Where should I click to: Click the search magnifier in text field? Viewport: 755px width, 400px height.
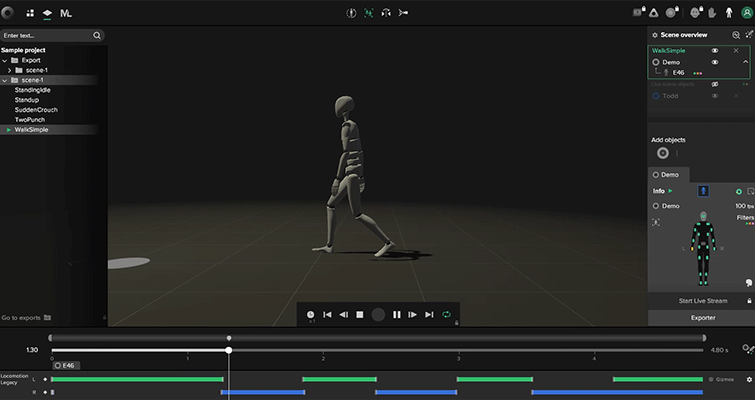pyautogui.click(x=97, y=36)
